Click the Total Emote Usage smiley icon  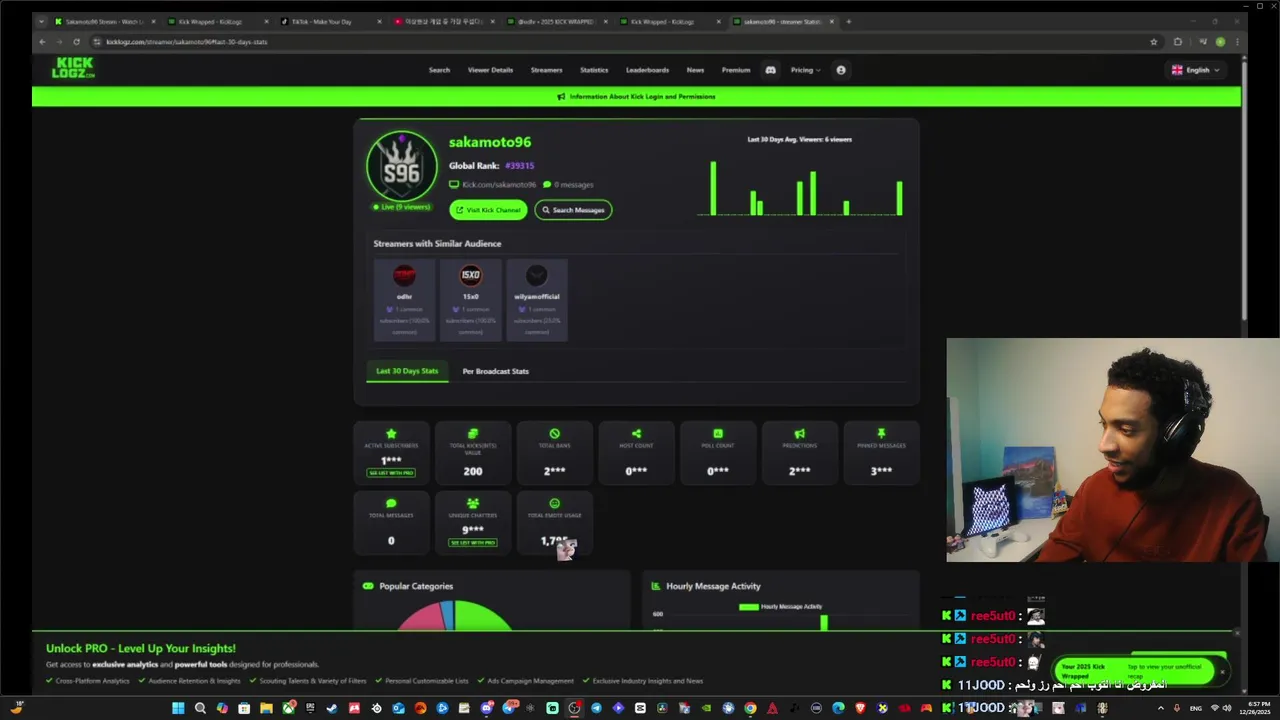pyautogui.click(x=555, y=503)
